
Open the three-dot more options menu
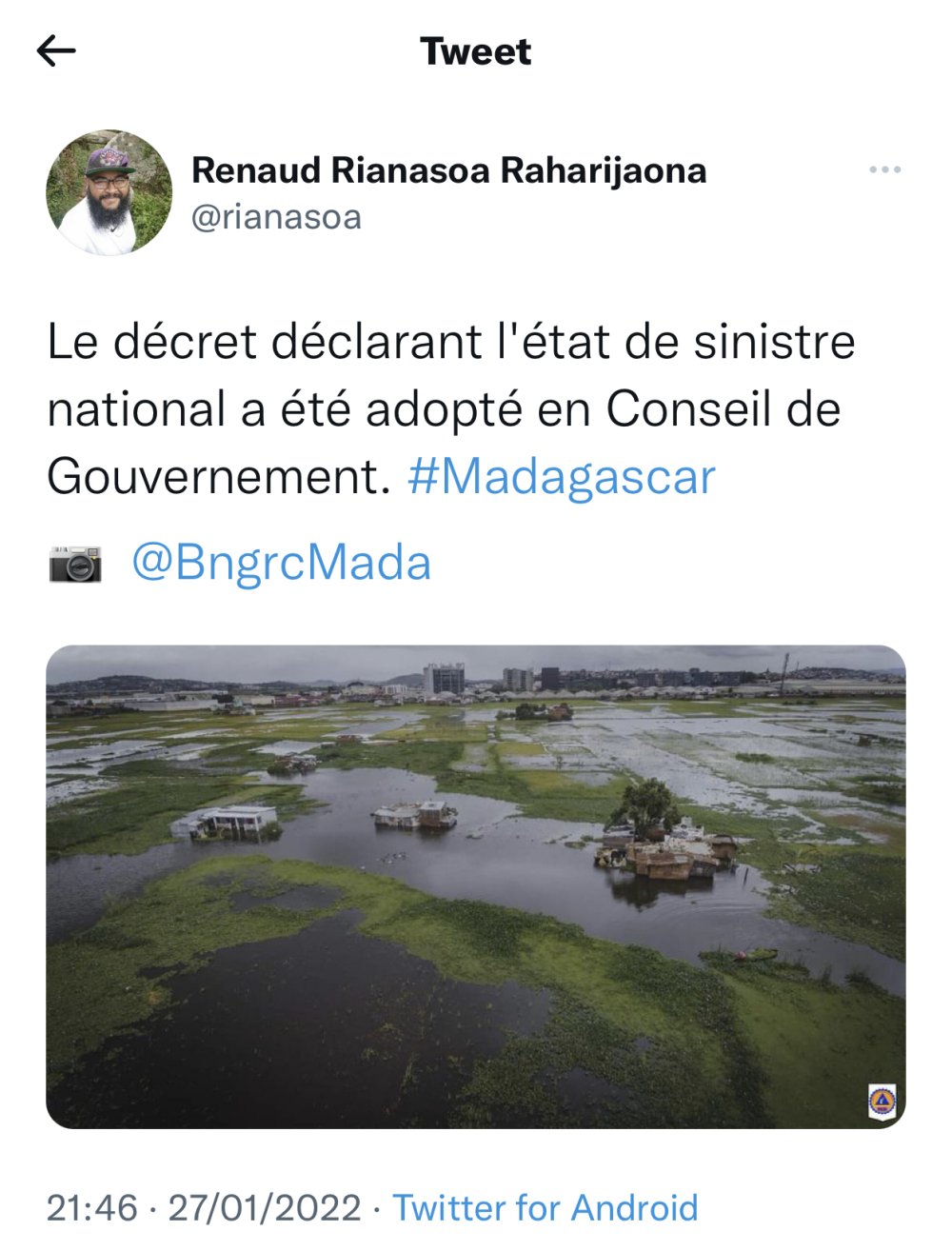(884, 170)
